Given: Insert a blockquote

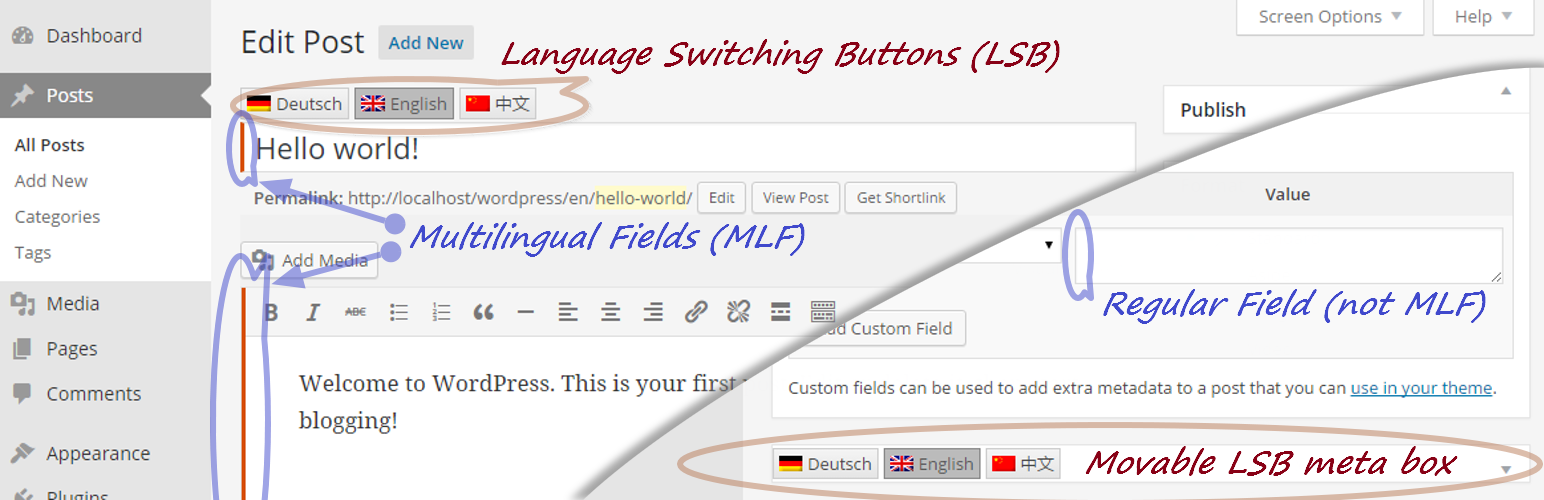Looking at the screenshot, I should pos(484,313).
